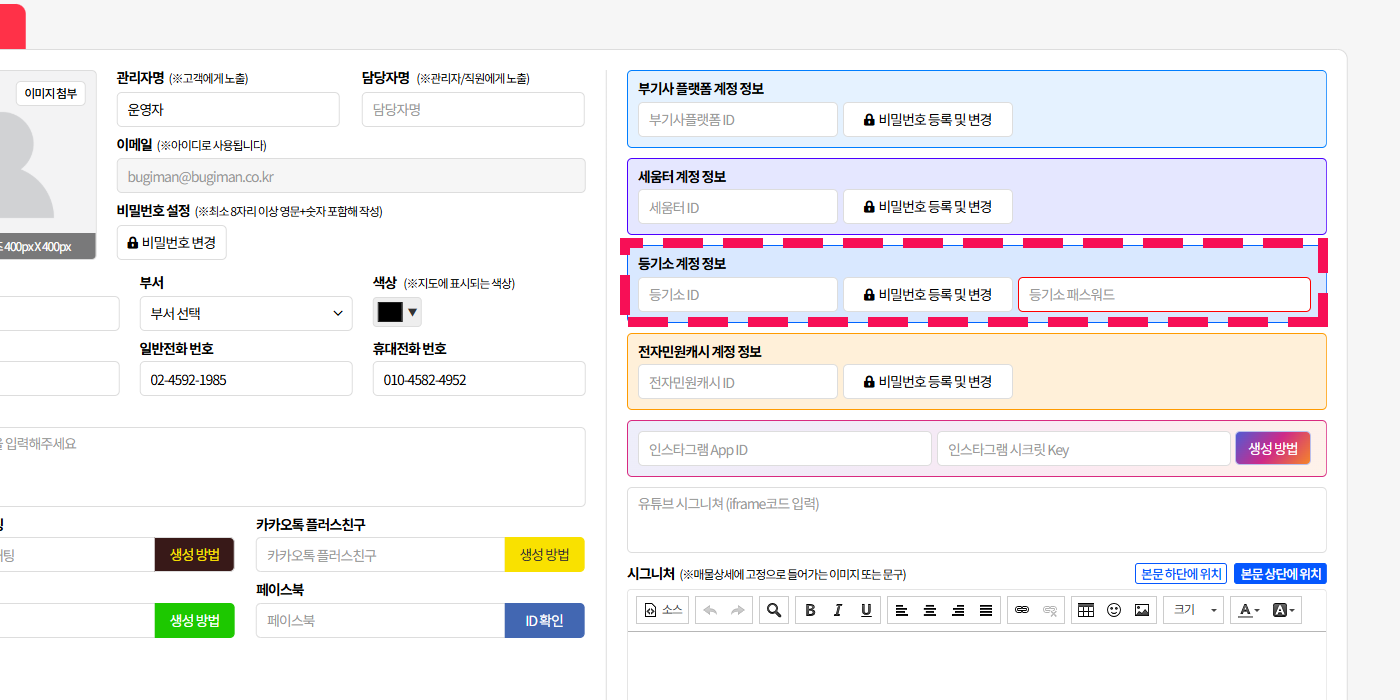The height and width of the screenshot is (700, 1400).
Task: Apply italic formatting in signature editor
Action: [x=838, y=610]
